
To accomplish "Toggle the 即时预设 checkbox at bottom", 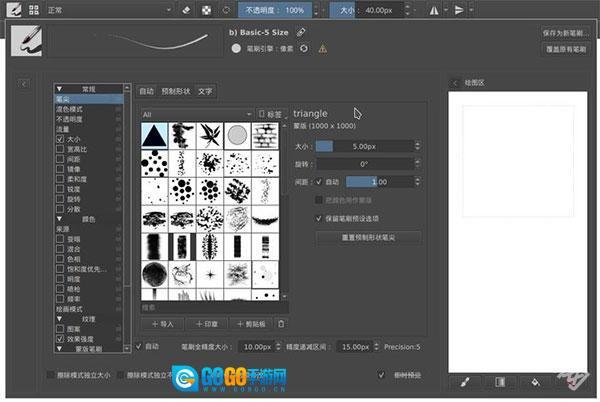I will point(381,375).
